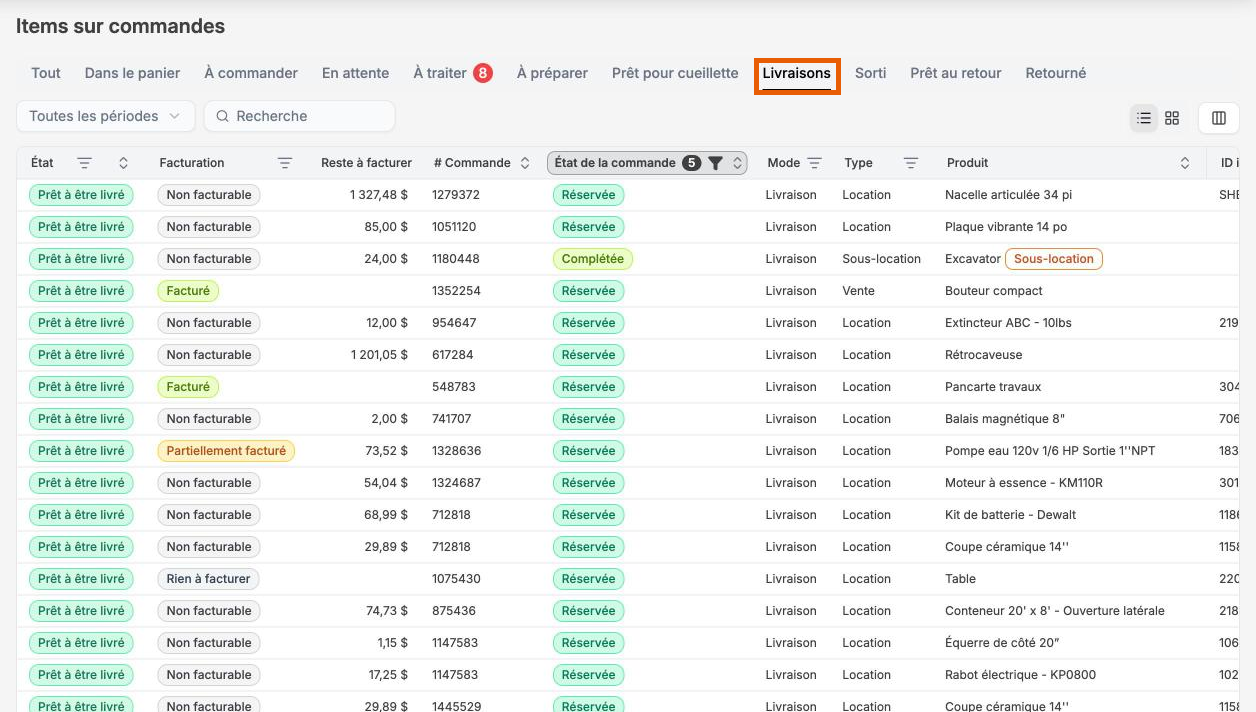This screenshot has height=712, width=1256.
Task: Switch to the À préparer tab
Action: click(552, 73)
